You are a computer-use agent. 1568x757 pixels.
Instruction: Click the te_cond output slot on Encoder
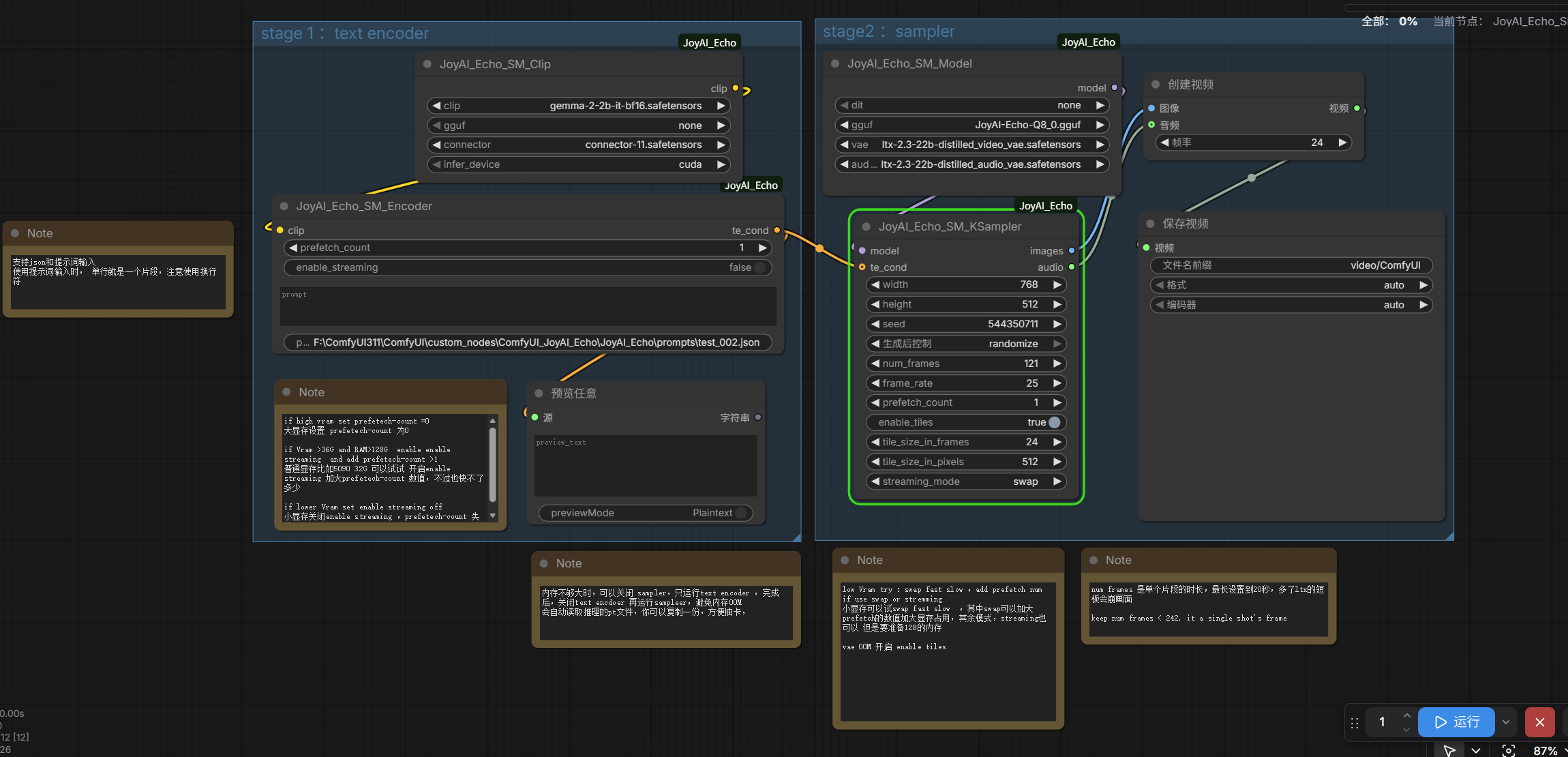click(x=777, y=231)
